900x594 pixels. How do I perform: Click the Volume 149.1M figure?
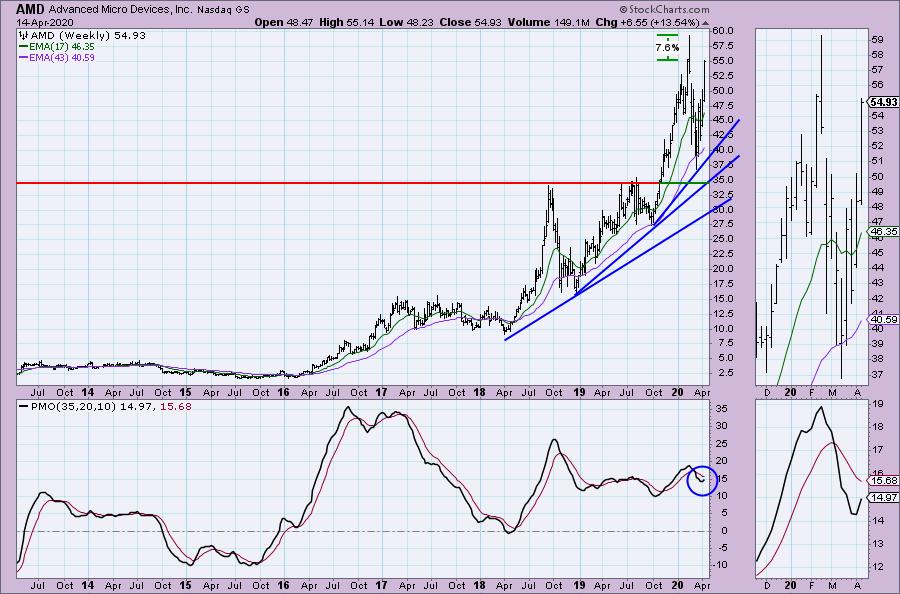pyautogui.click(x=548, y=22)
